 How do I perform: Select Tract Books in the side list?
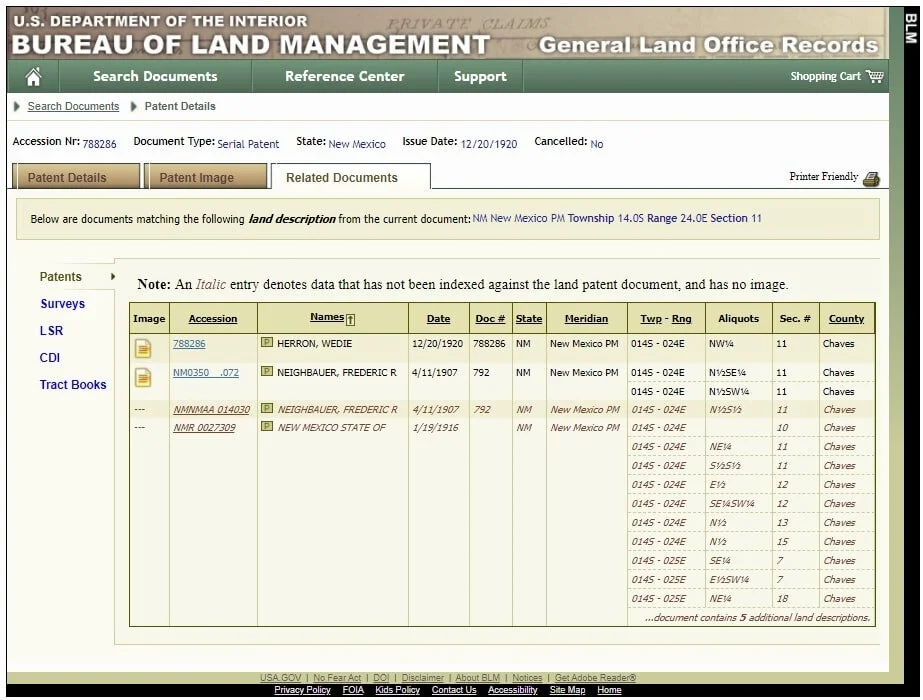pos(73,385)
